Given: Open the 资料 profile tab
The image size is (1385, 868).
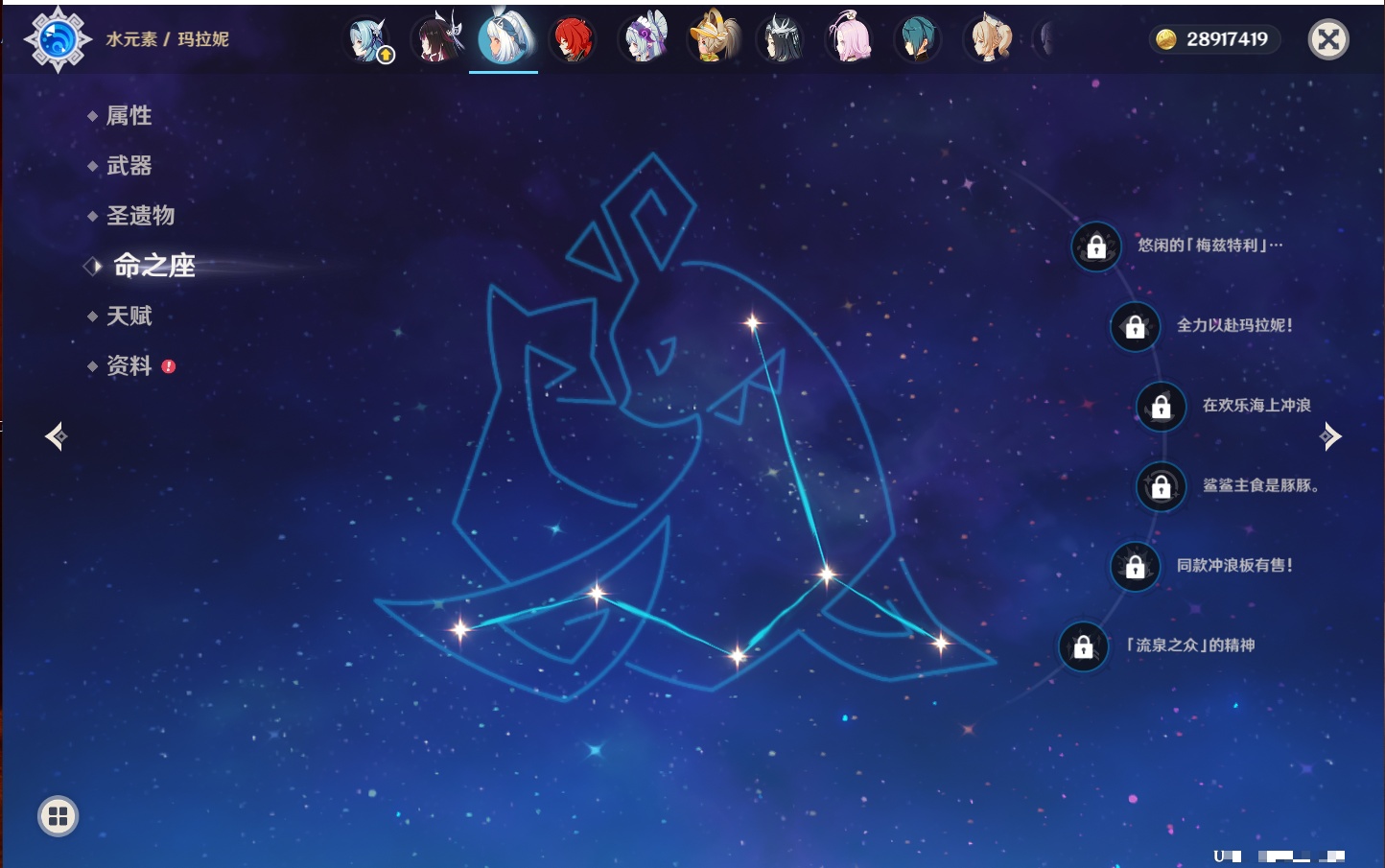Looking at the screenshot, I should tap(129, 365).
